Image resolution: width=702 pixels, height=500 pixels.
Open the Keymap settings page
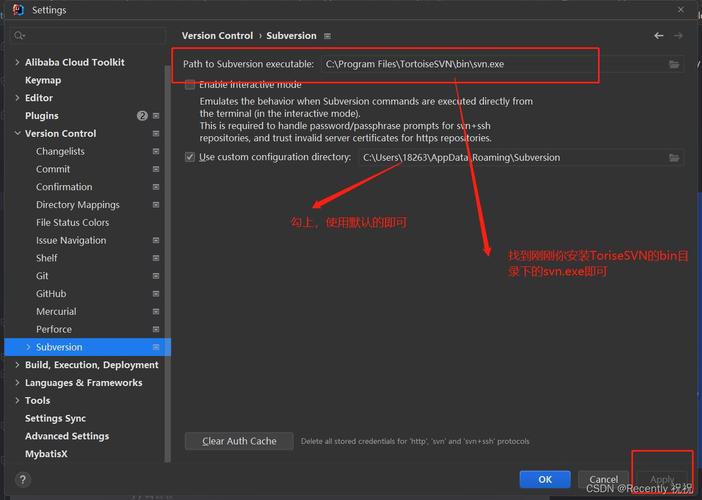coord(43,80)
